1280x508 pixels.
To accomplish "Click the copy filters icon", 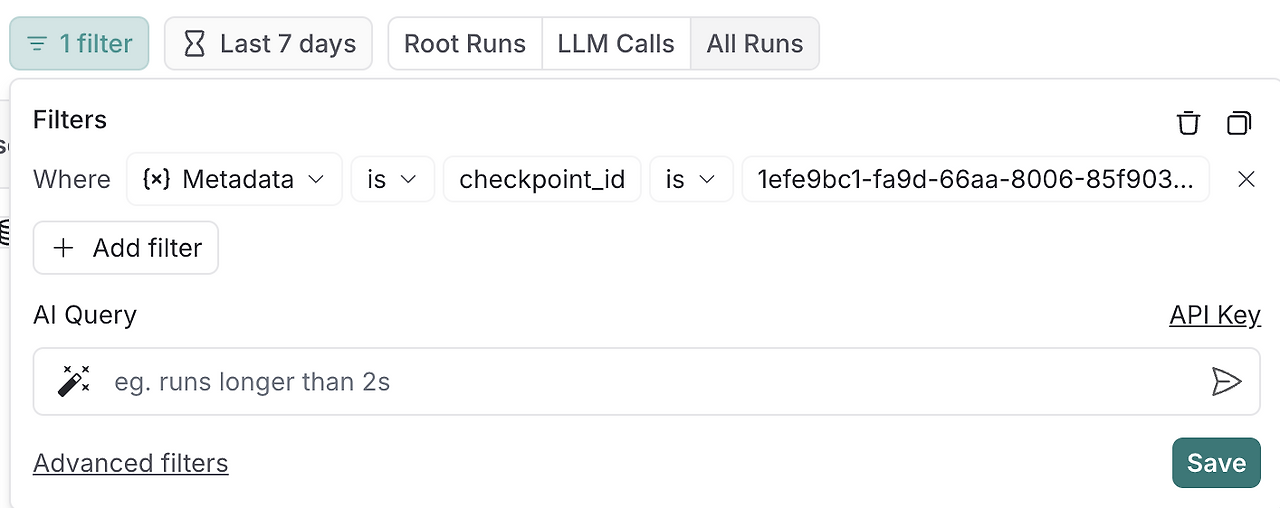I will click(1239, 123).
